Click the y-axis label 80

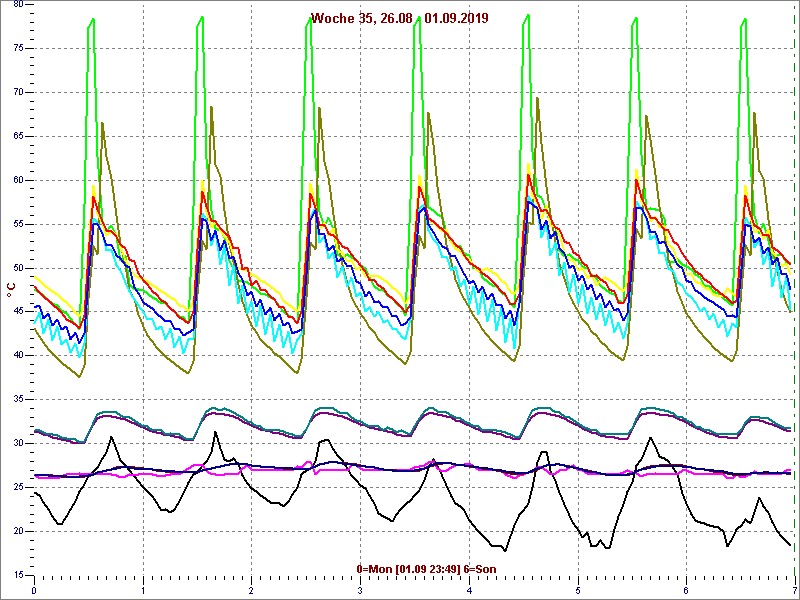17,4
